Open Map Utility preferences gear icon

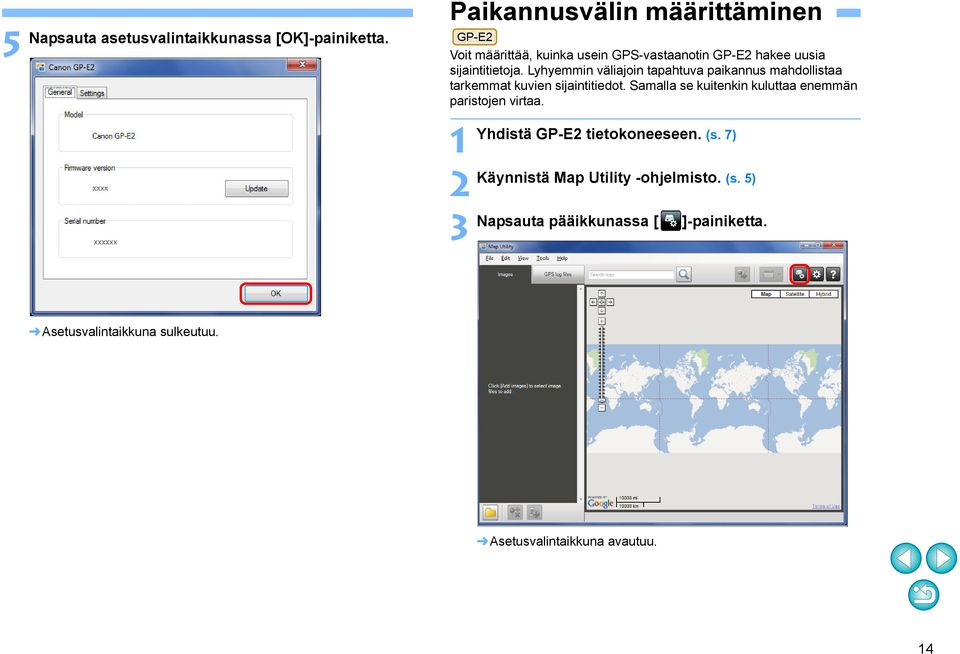click(x=817, y=274)
